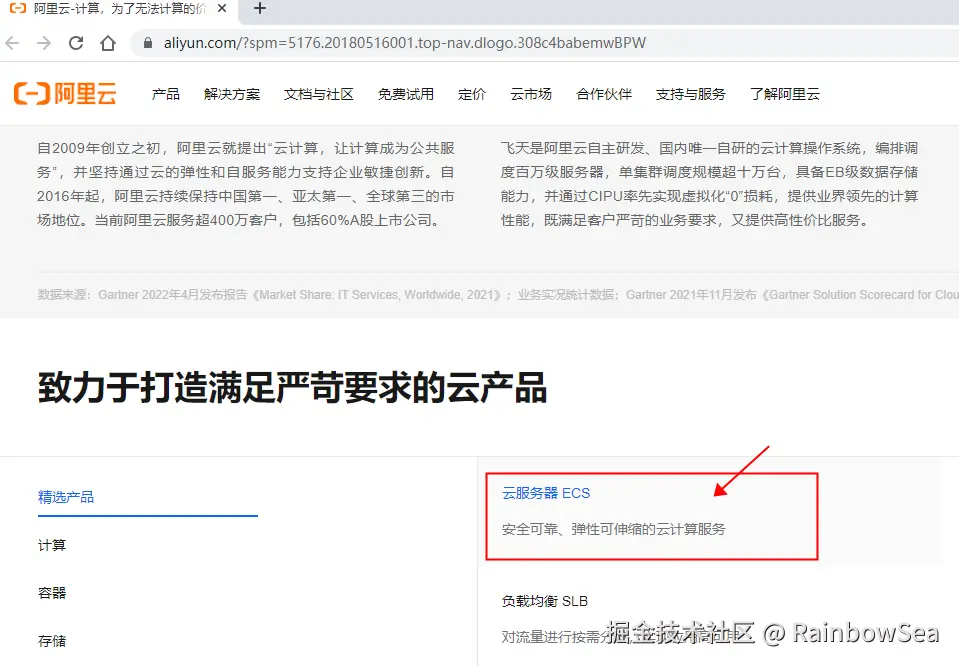Reload the page with refresh icon

(x=76, y=43)
